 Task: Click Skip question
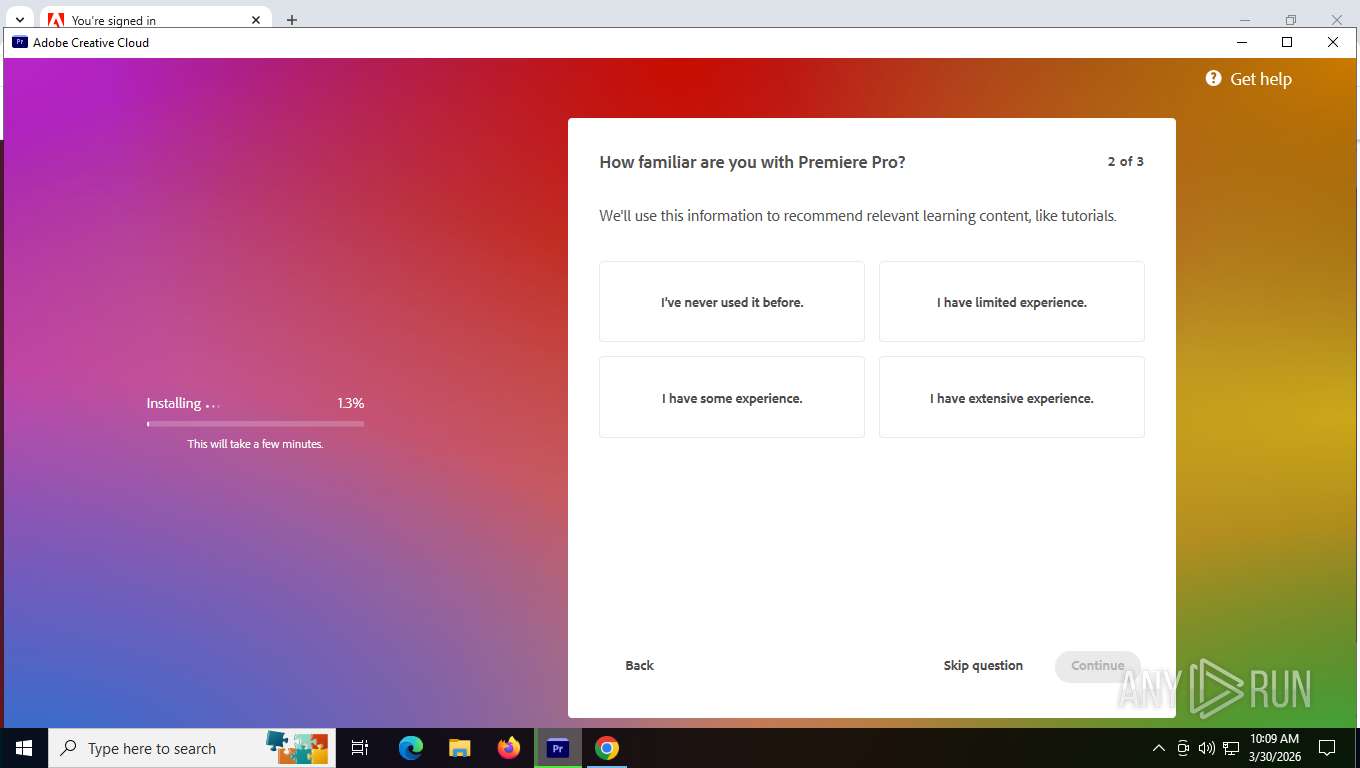(983, 666)
